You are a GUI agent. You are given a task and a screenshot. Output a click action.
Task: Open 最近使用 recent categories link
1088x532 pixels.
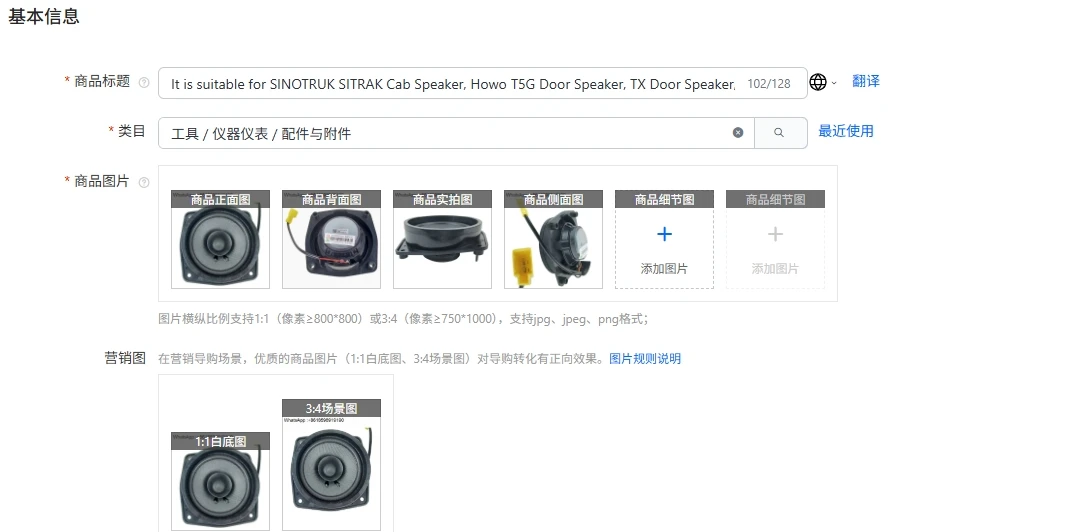pos(846,131)
